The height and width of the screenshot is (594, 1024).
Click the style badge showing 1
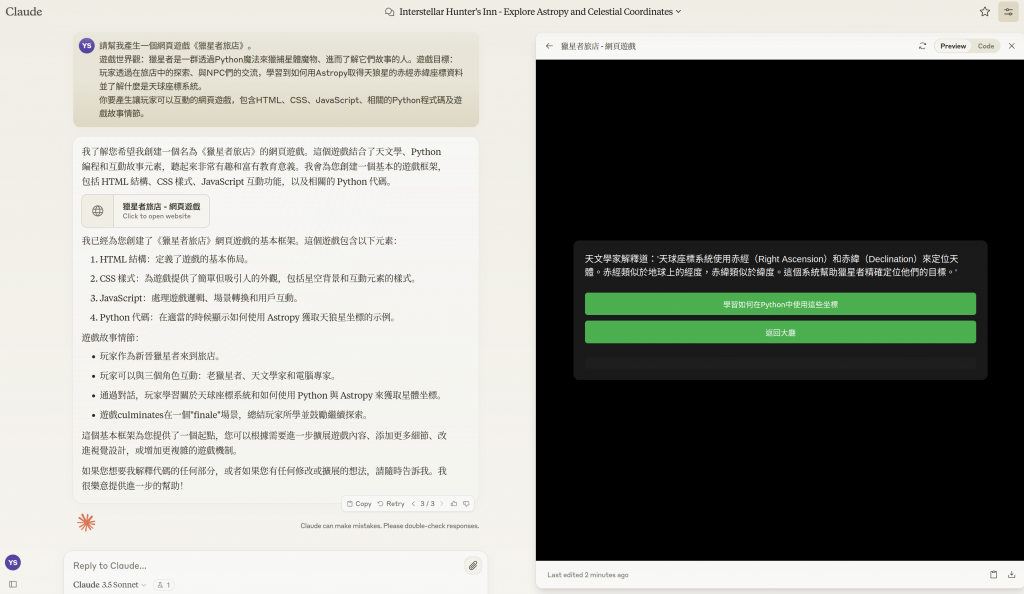pos(163,585)
